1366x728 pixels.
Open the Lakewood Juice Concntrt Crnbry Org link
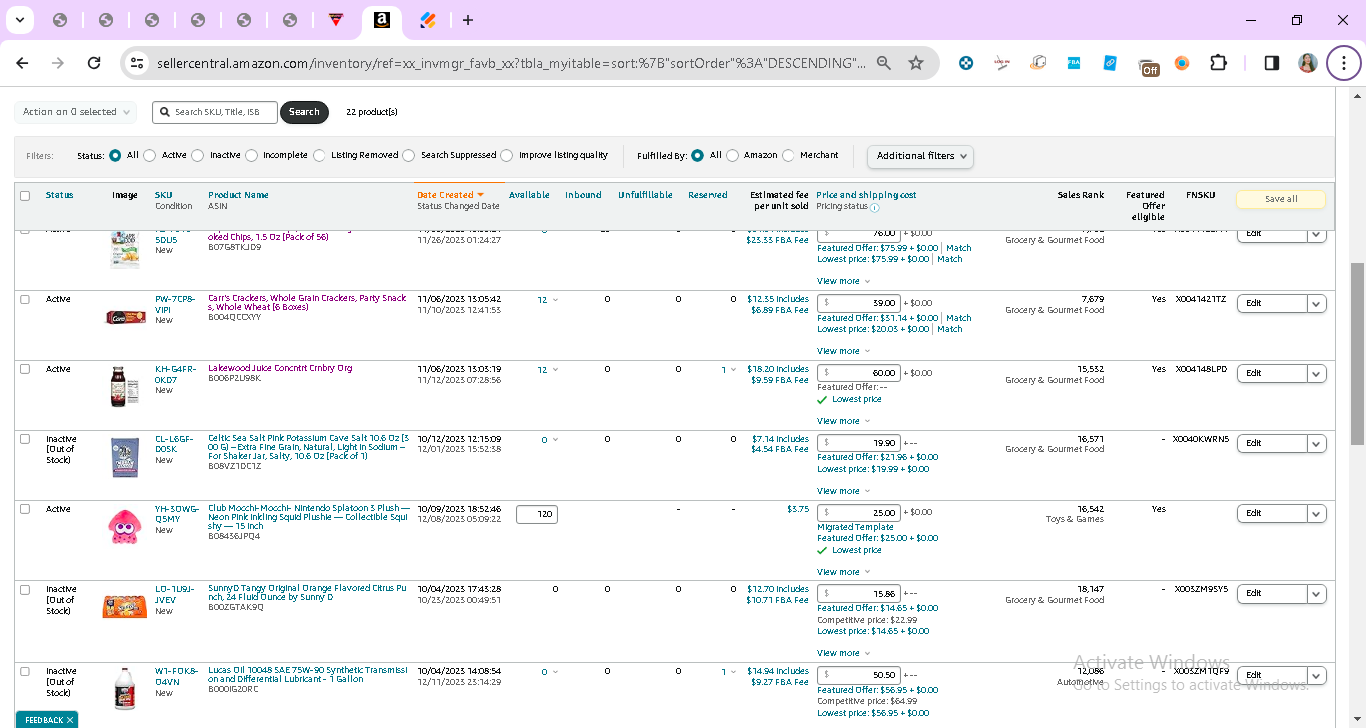280,368
